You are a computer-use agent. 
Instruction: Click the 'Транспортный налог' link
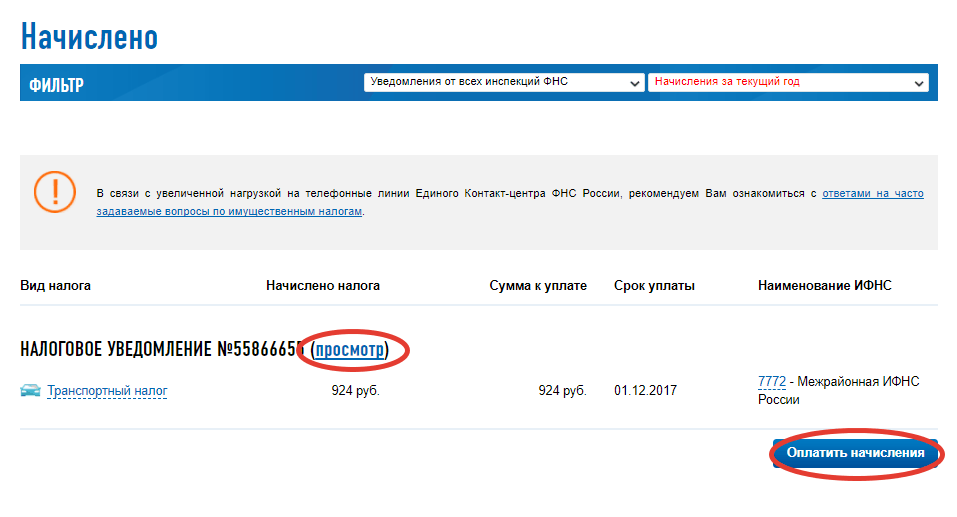[107, 391]
